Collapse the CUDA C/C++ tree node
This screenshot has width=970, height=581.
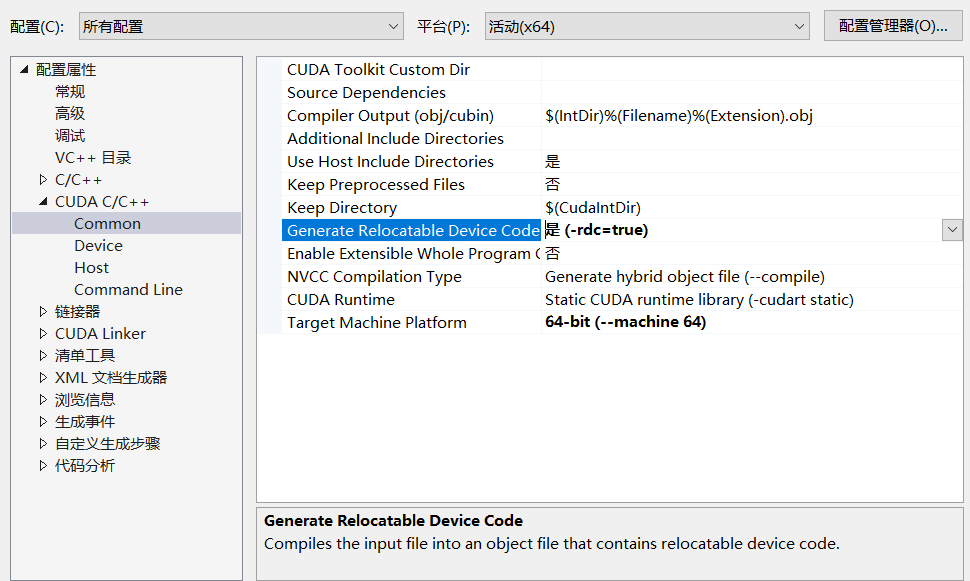[x=43, y=202]
